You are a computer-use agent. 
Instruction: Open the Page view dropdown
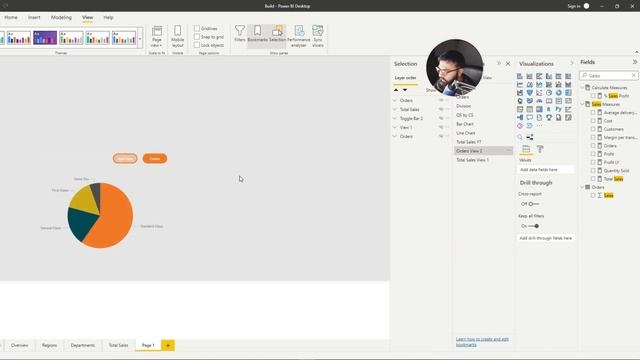(x=157, y=36)
